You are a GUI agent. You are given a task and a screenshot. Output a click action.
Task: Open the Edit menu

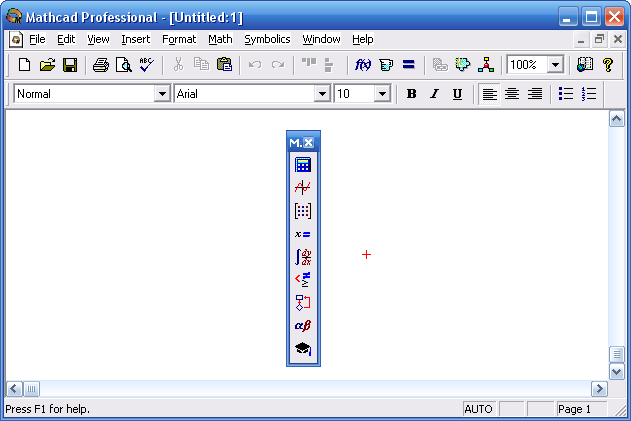(x=66, y=39)
